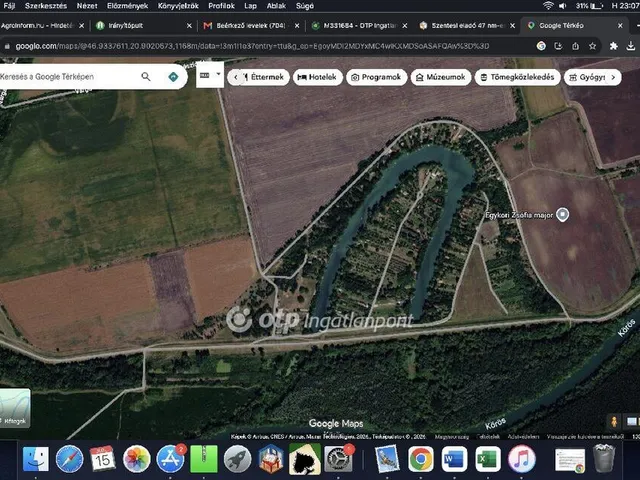Viewport: 640px width, 480px height.
Task: Open Chrome downloads icon
Action: [x=631, y=46]
